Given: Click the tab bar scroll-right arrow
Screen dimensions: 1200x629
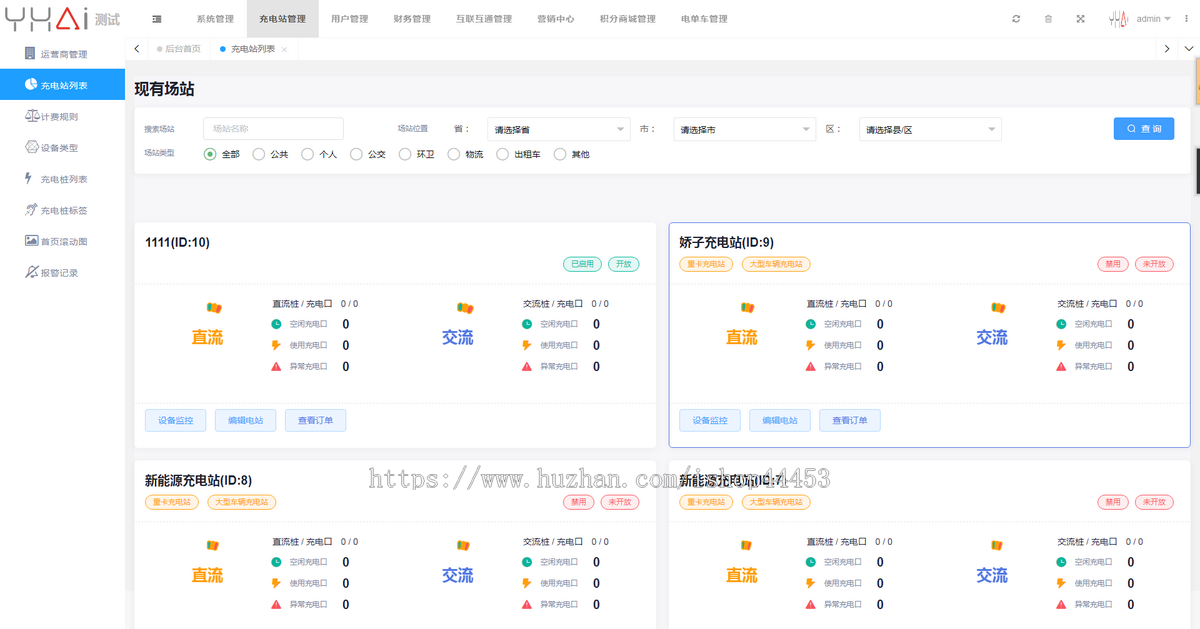Looking at the screenshot, I should [x=1167, y=49].
